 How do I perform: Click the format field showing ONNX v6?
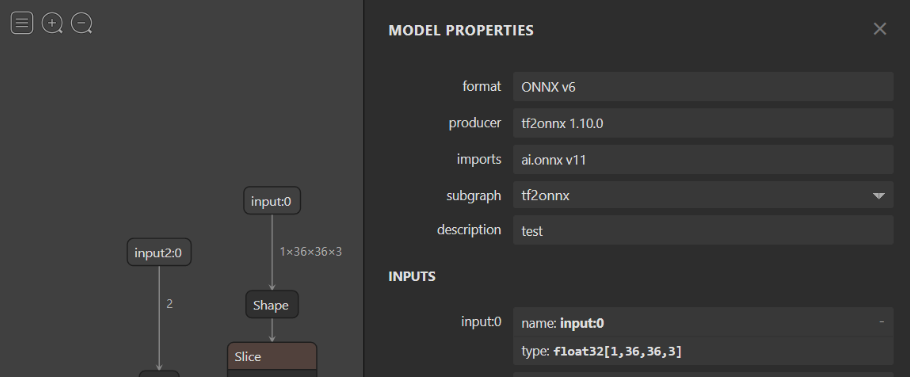pos(703,86)
